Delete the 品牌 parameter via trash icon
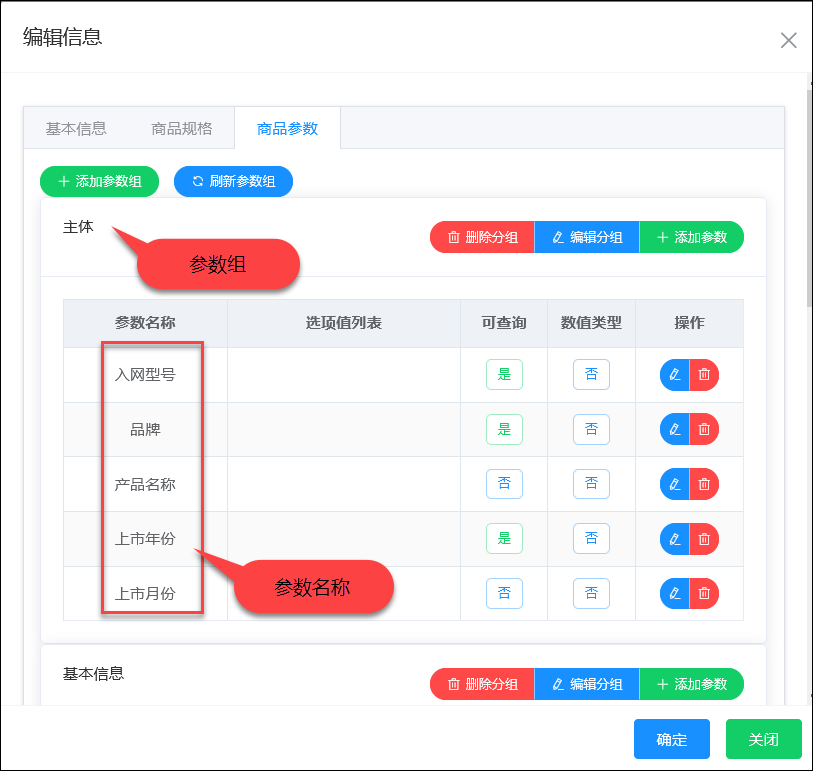This screenshot has width=813, height=771. (x=704, y=429)
